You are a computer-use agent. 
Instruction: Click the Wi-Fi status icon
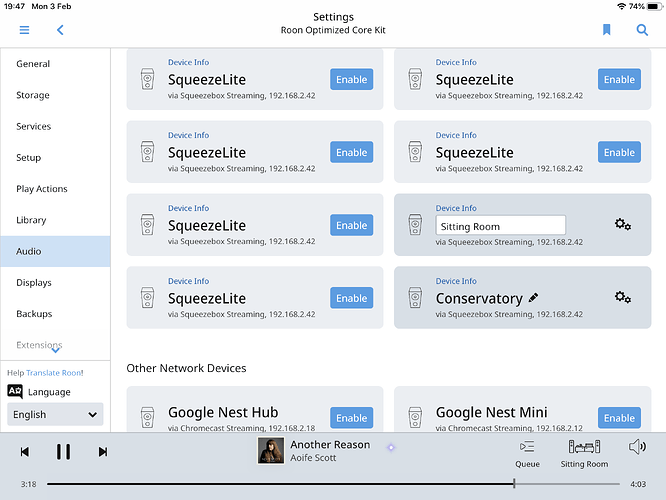click(x=621, y=6)
